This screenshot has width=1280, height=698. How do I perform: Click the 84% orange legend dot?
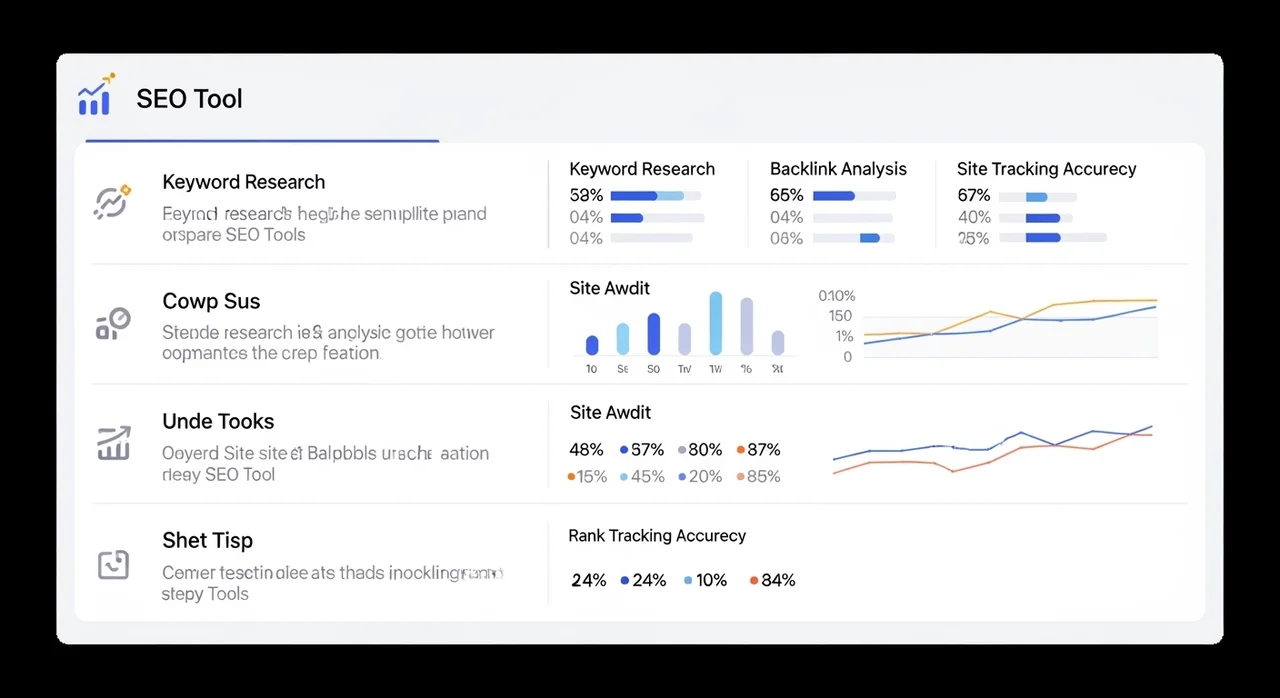tap(752, 580)
